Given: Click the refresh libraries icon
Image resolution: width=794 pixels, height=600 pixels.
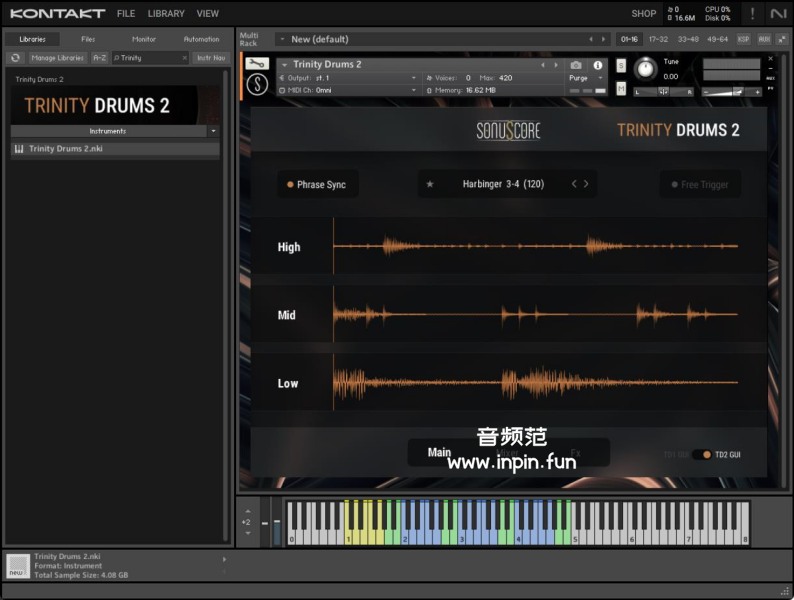Looking at the screenshot, I should coord(15,58).
